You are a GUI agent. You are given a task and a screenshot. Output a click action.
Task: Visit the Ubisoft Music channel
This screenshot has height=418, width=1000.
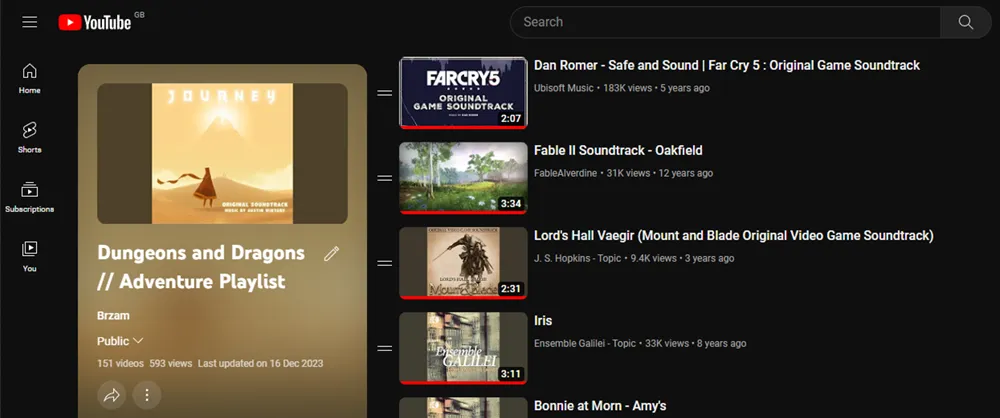click(x=564, y=88)
